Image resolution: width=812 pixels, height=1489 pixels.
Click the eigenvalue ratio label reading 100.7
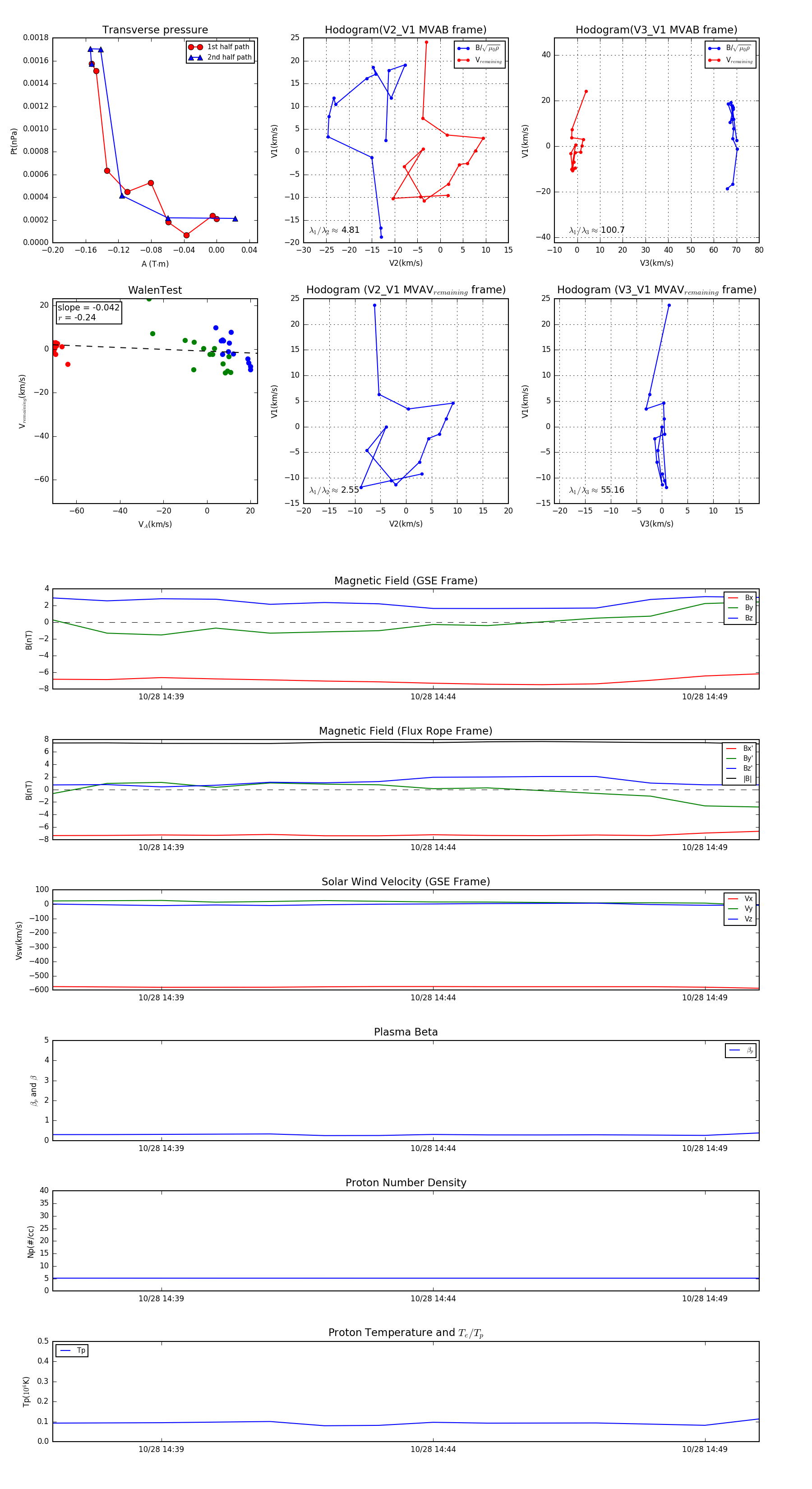tap(596, 230)
